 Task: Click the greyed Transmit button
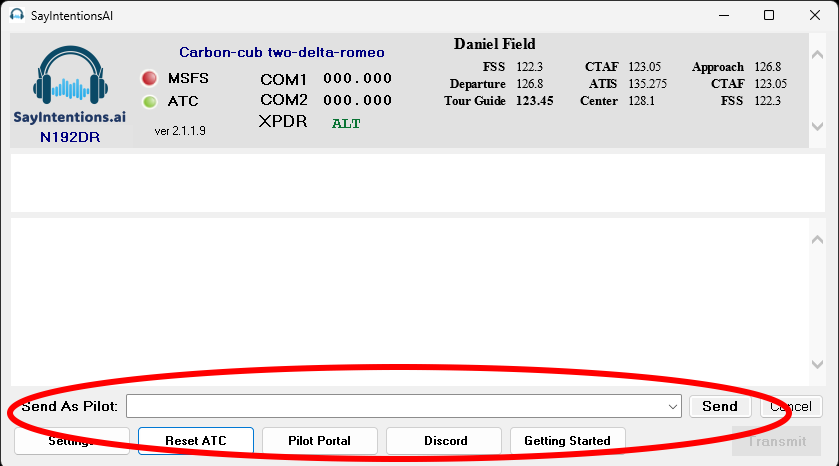click(x=776, y=441)
